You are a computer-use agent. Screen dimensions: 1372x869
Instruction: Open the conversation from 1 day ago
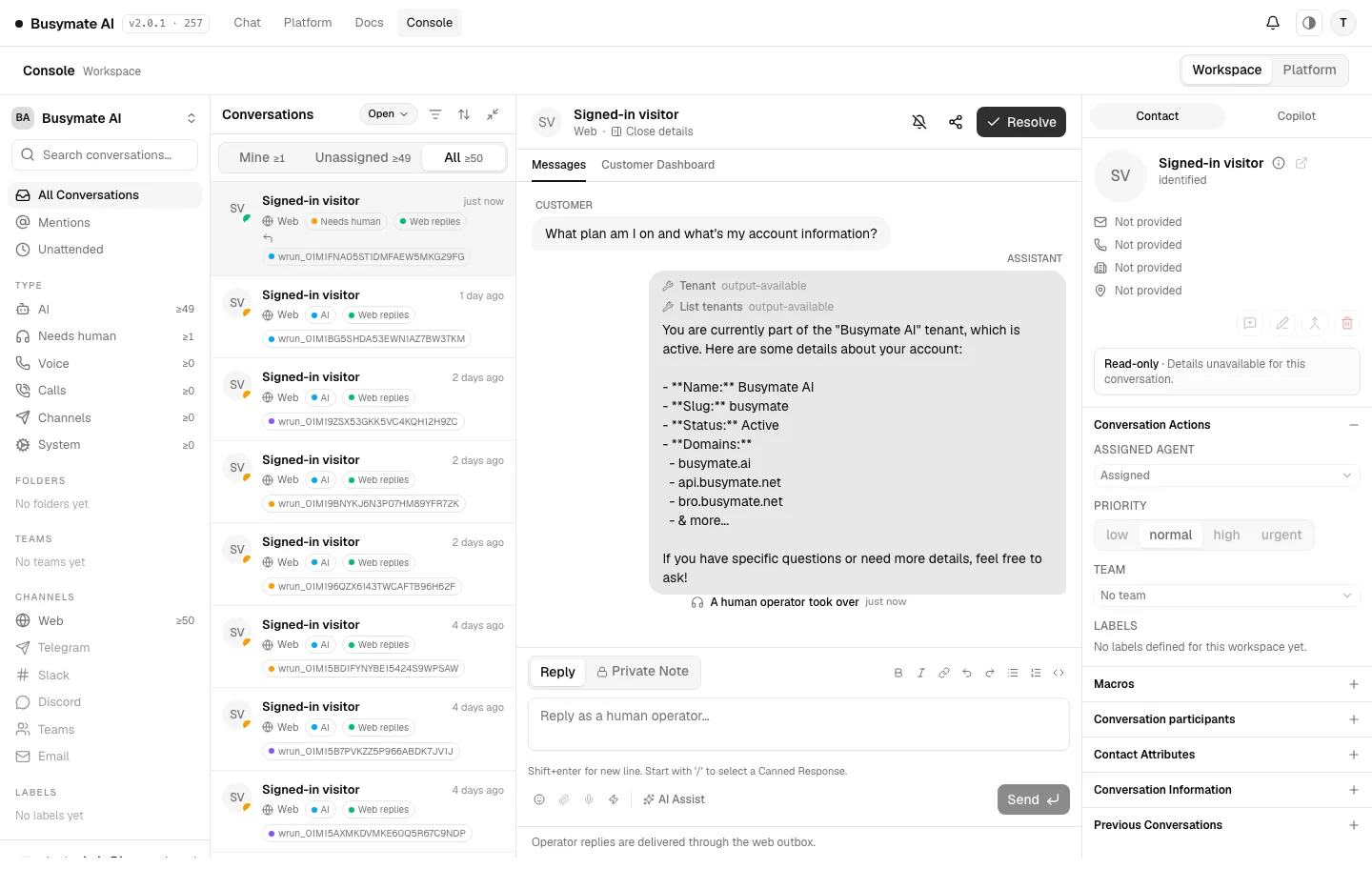click(x=363, y=316)
